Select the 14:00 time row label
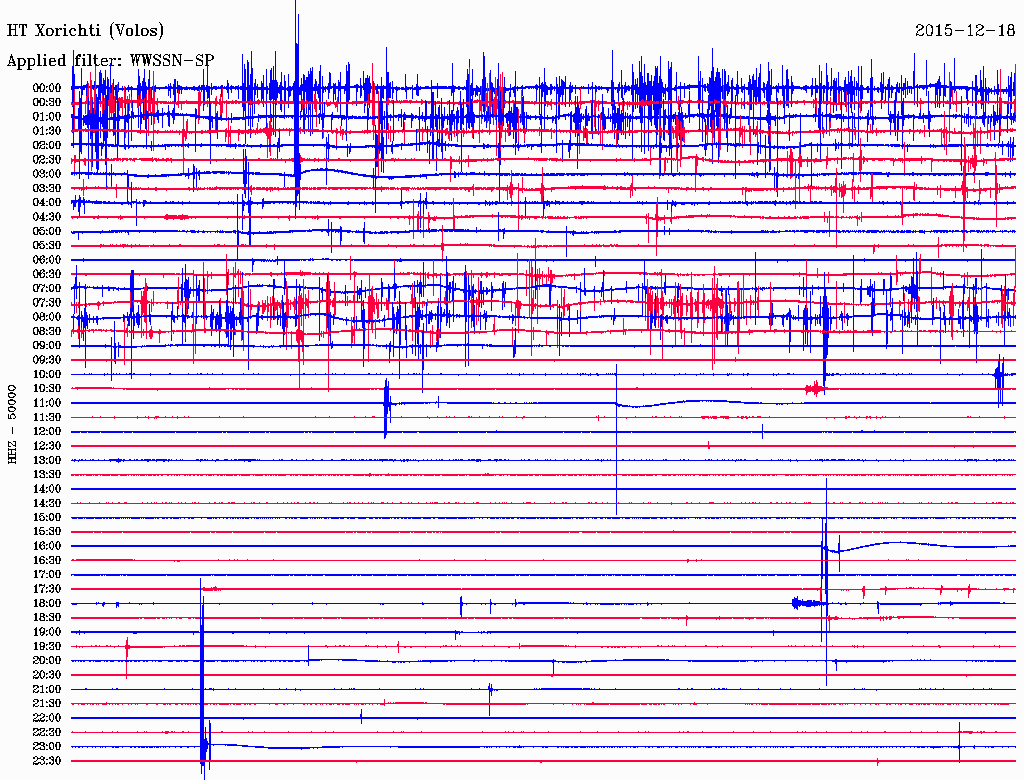The width and height of the screenshot is (1024, 780). (47, 489)
